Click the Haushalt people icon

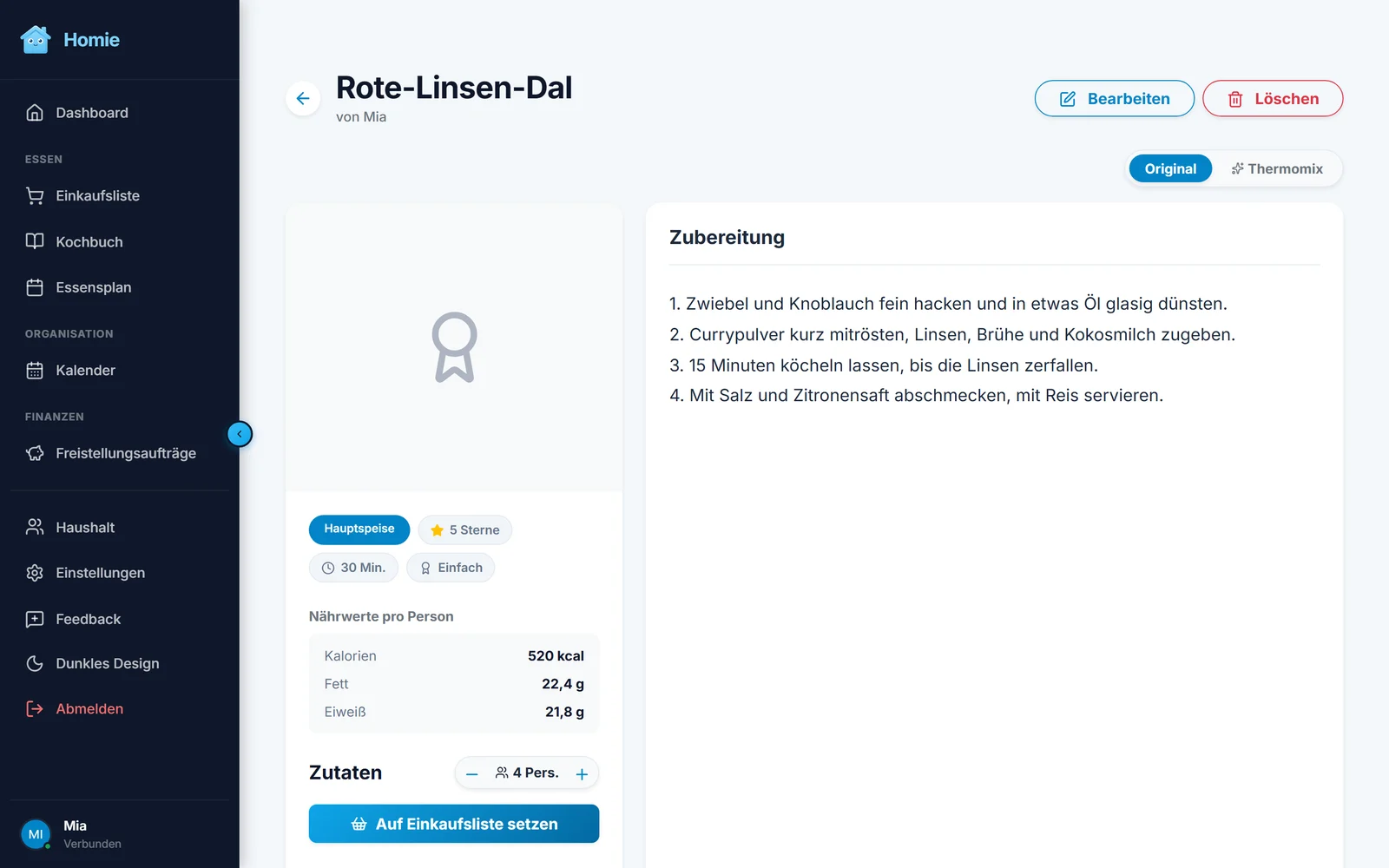point(35,527)
